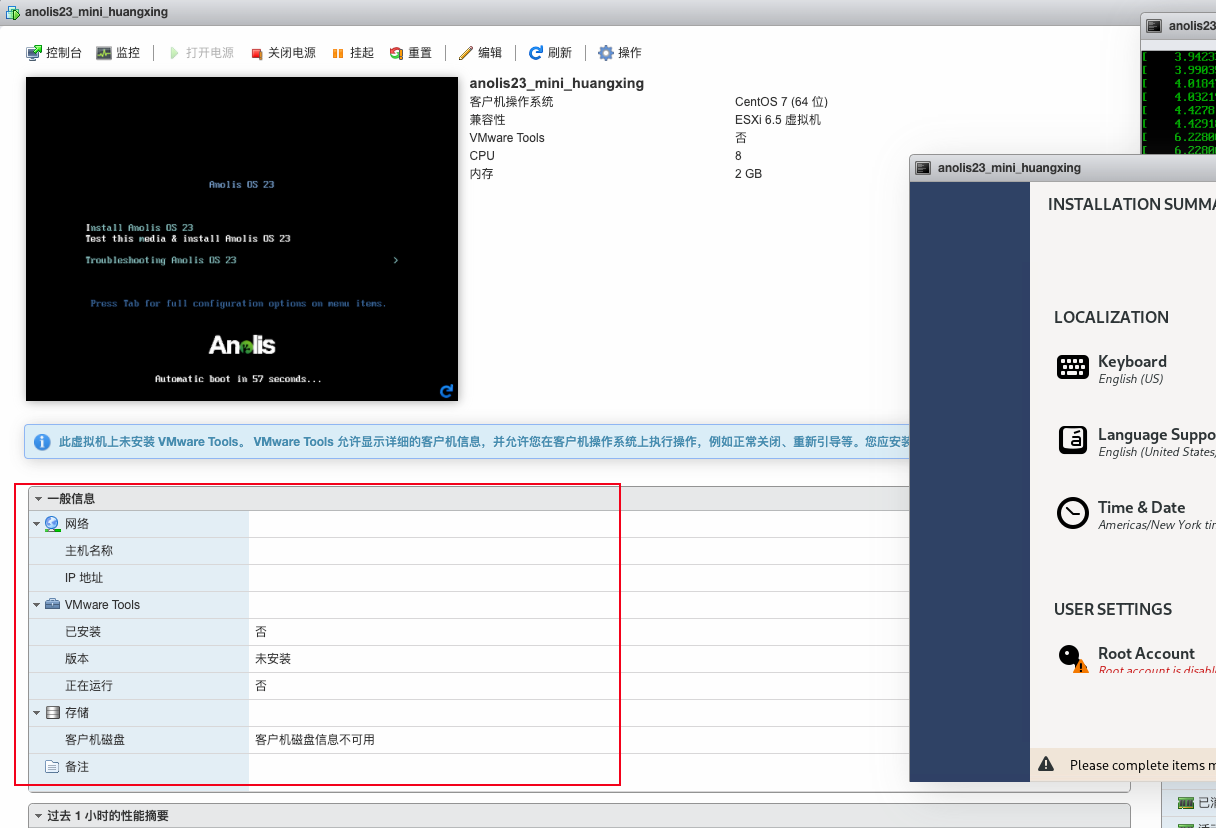Collapse 过去 1 小时的性能摘要 panel

tap(38, 816)
